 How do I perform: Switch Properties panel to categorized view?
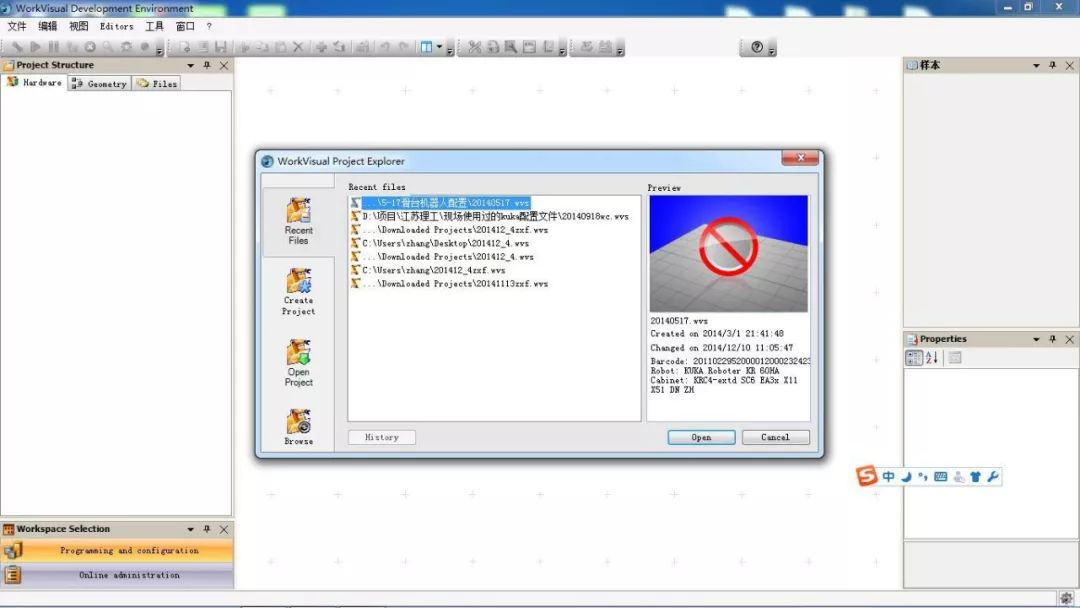point(914,358)
